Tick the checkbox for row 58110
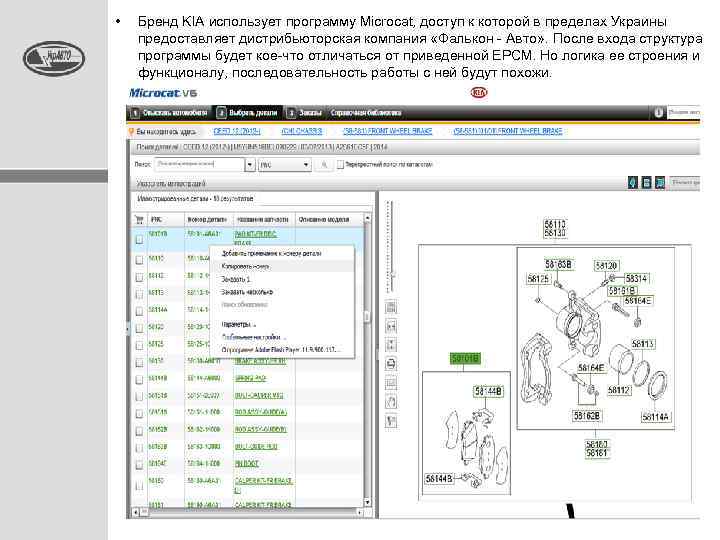 click(139, 260)
